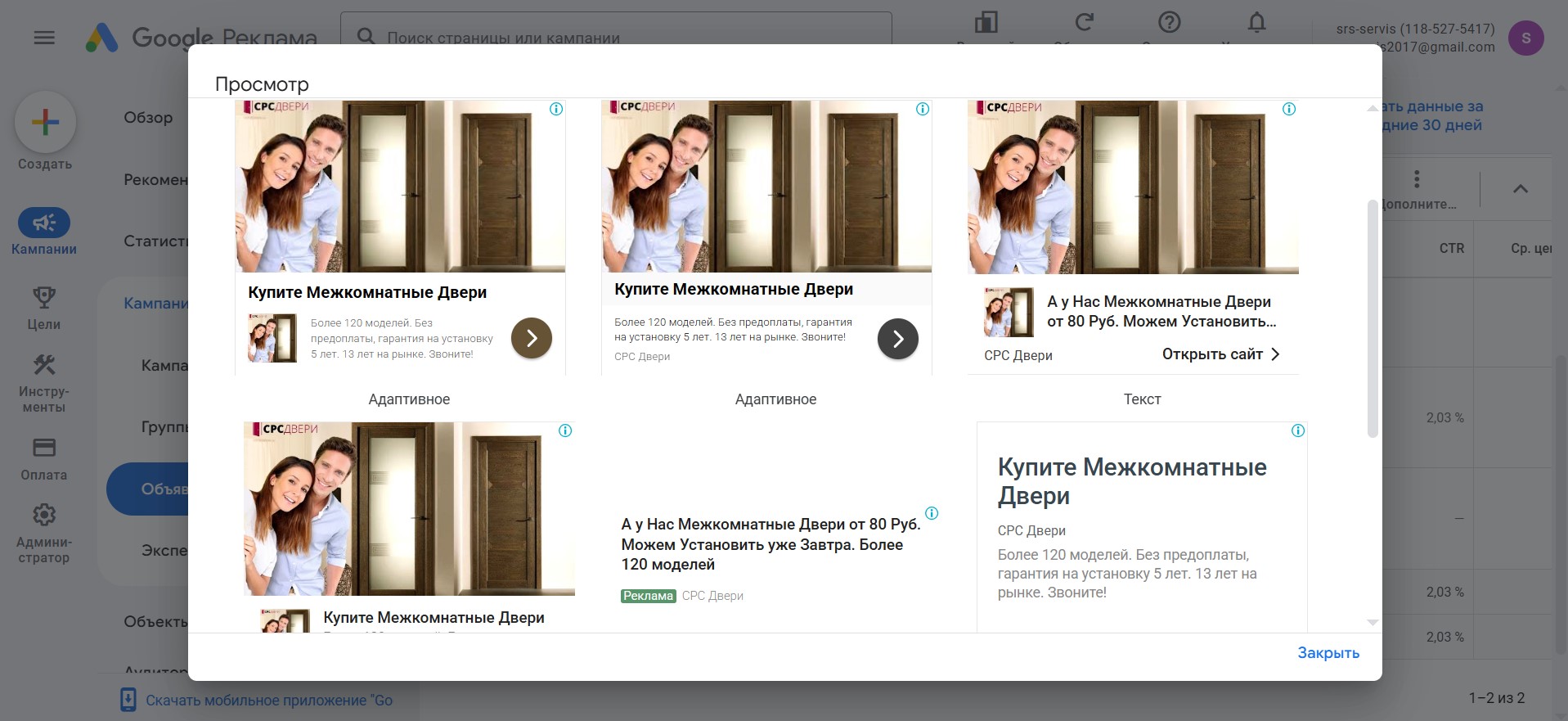Image resolution: width=1568 pixels, height=721 pixels.
Task: Click dark arrow button on second ad
Action: [x=898, y=339]
